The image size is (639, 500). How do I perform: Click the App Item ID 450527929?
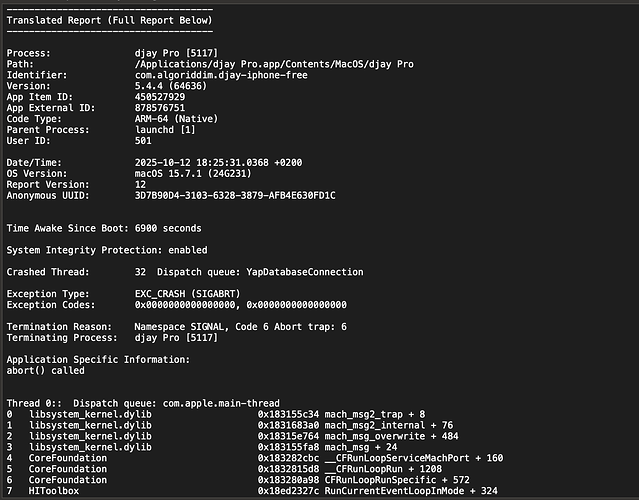coord(163,97)
